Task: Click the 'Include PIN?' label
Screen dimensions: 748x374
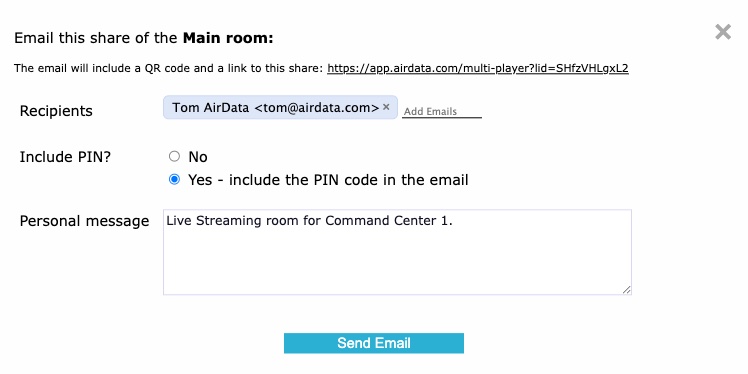Action: (x=65, y=156)
